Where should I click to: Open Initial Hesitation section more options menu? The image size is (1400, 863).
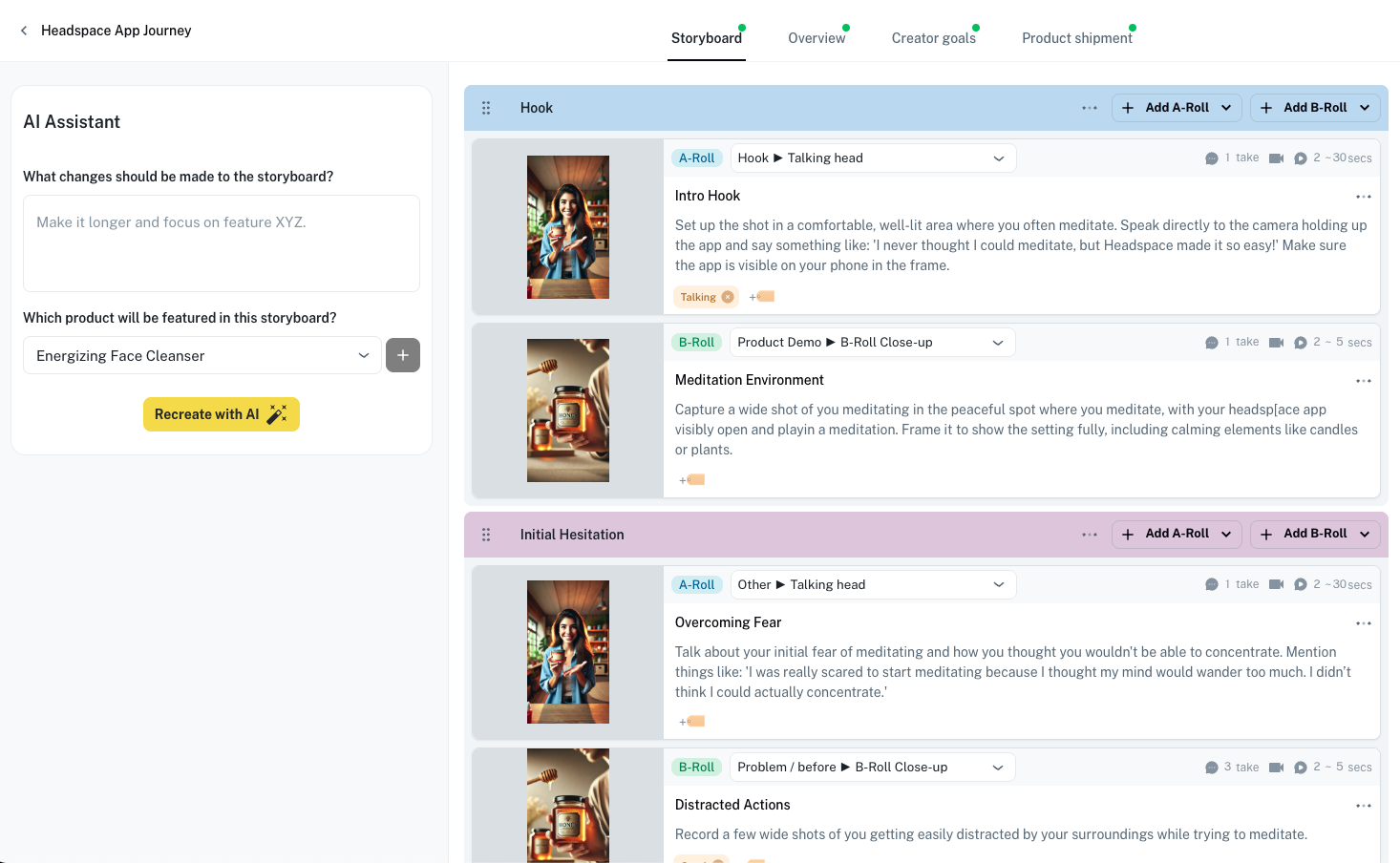[1090, 535]
